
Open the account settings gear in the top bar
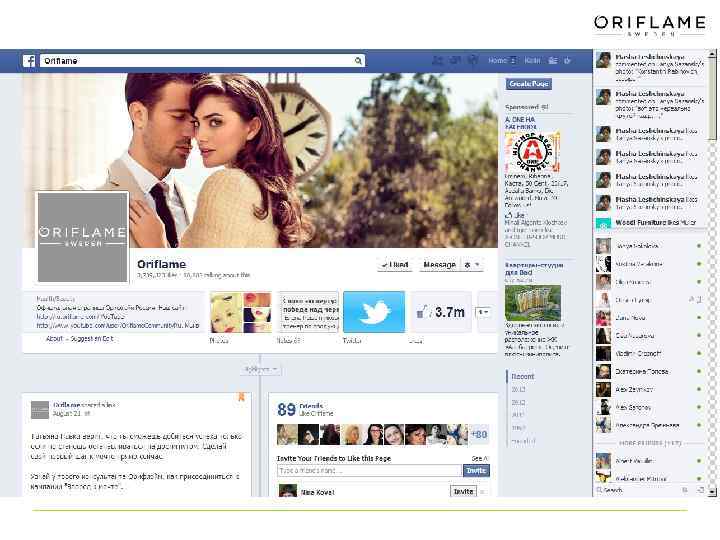tap(568, 61)
